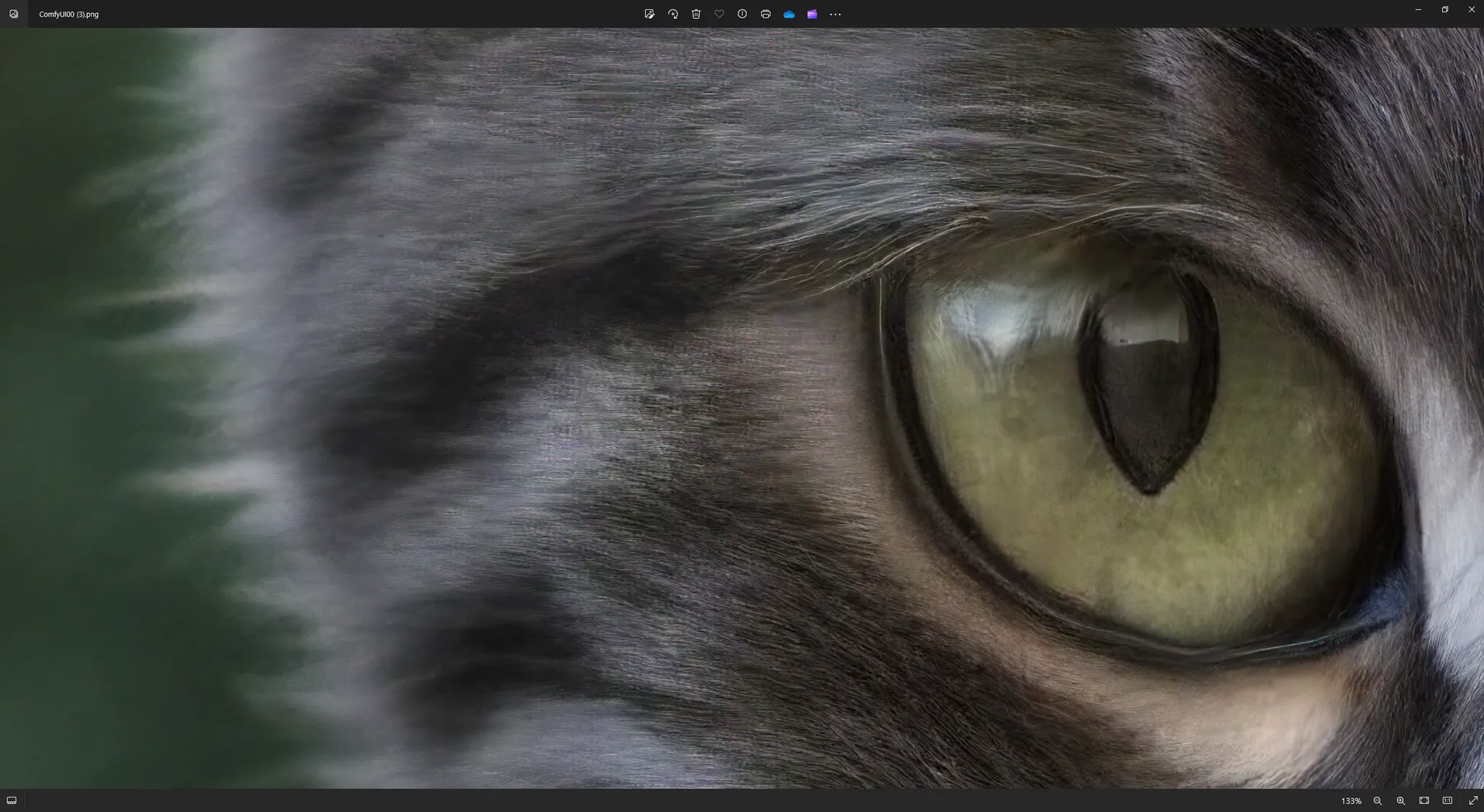View image at actual size 1:1
1484x812 pixels.
point(1447,800)
